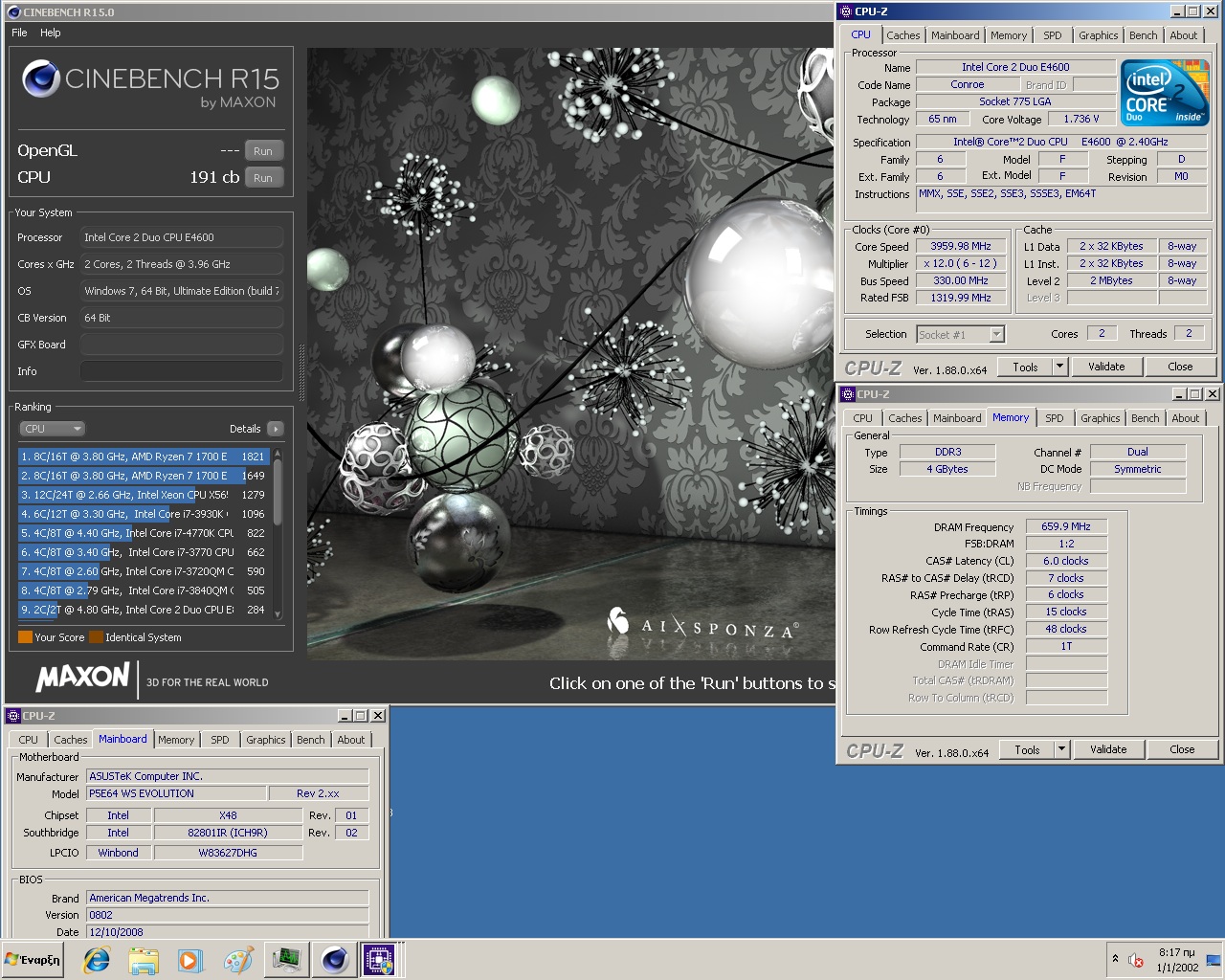Launch Windows Media Player from taskbar
1225x980 pixels.
[190, 960]
